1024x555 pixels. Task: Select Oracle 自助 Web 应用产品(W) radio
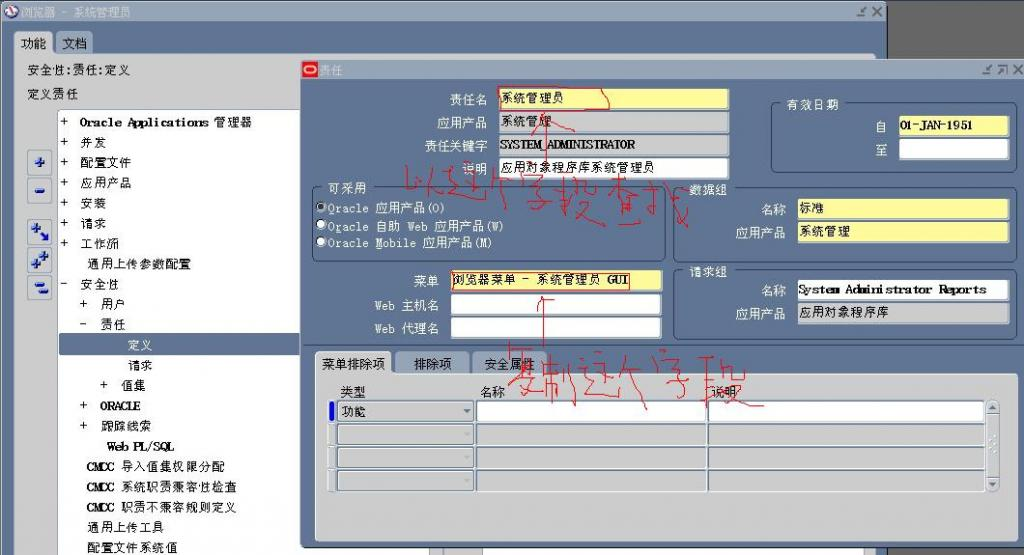point(321,225)
